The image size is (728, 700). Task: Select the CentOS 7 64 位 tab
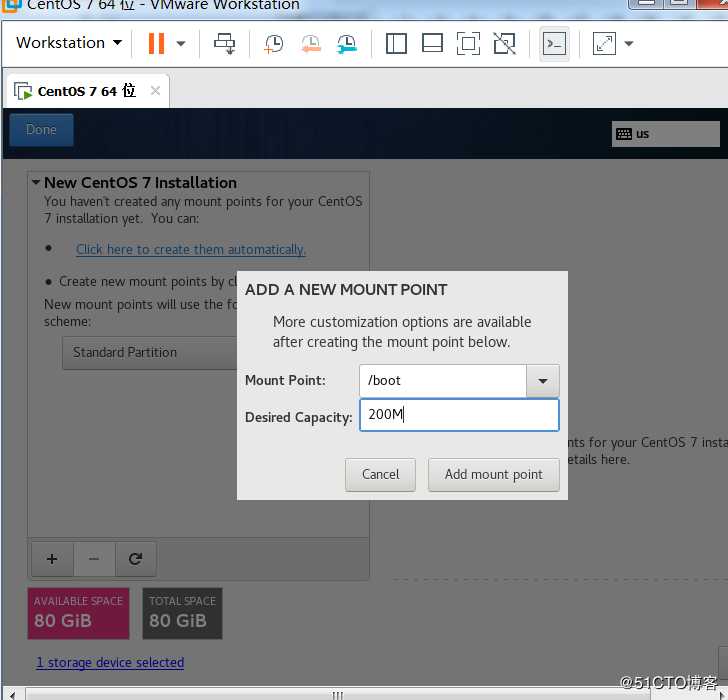pyautogui.click(x=86, y=91)
